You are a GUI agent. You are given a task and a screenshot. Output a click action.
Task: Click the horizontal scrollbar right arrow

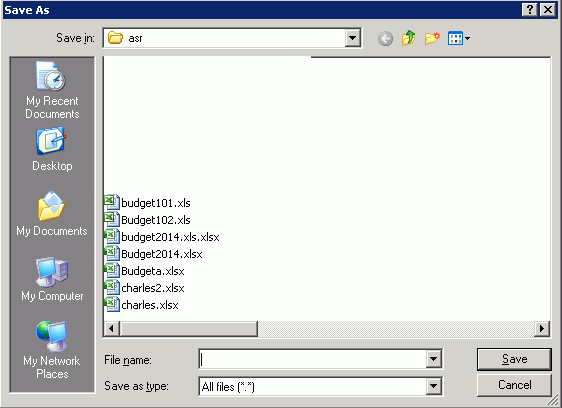[542, 328]
